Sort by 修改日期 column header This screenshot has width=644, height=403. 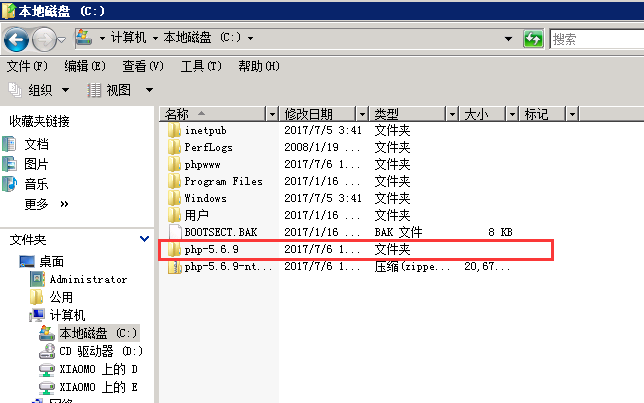coord(317,114)
